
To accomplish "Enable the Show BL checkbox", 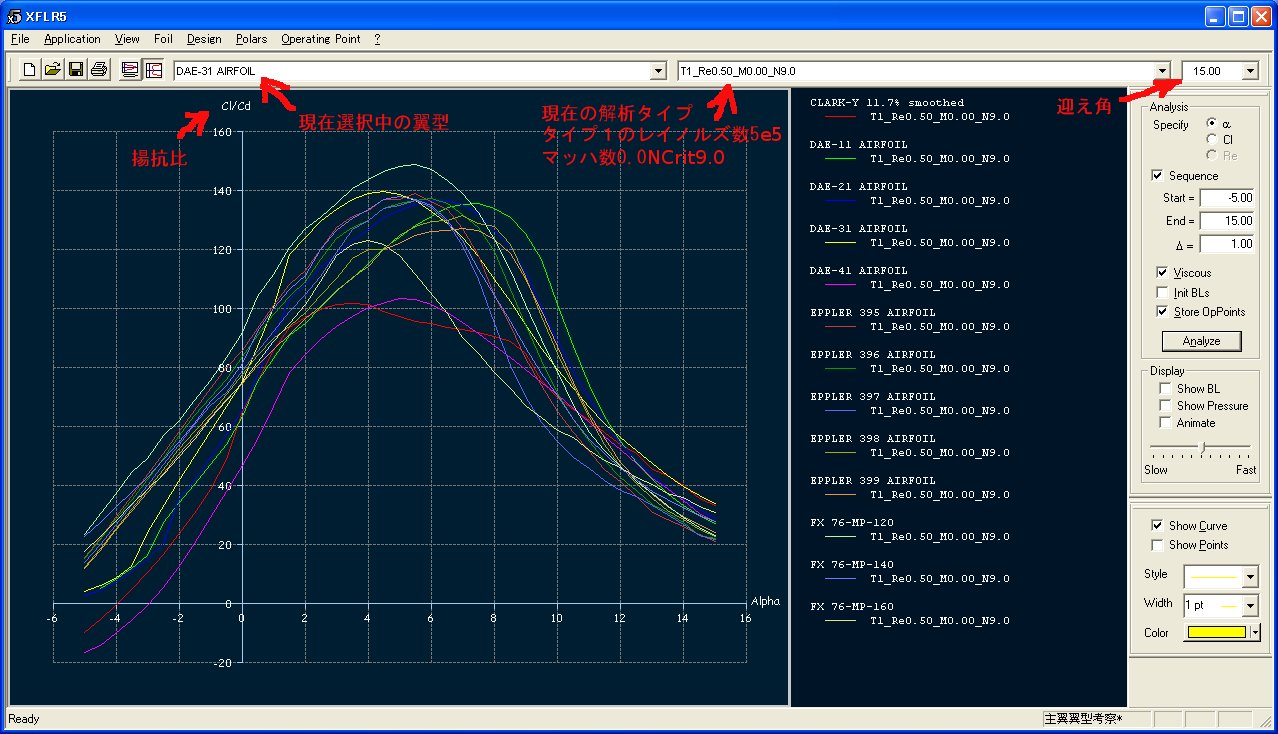I will pyautogui.click(x=1165, y=389).
